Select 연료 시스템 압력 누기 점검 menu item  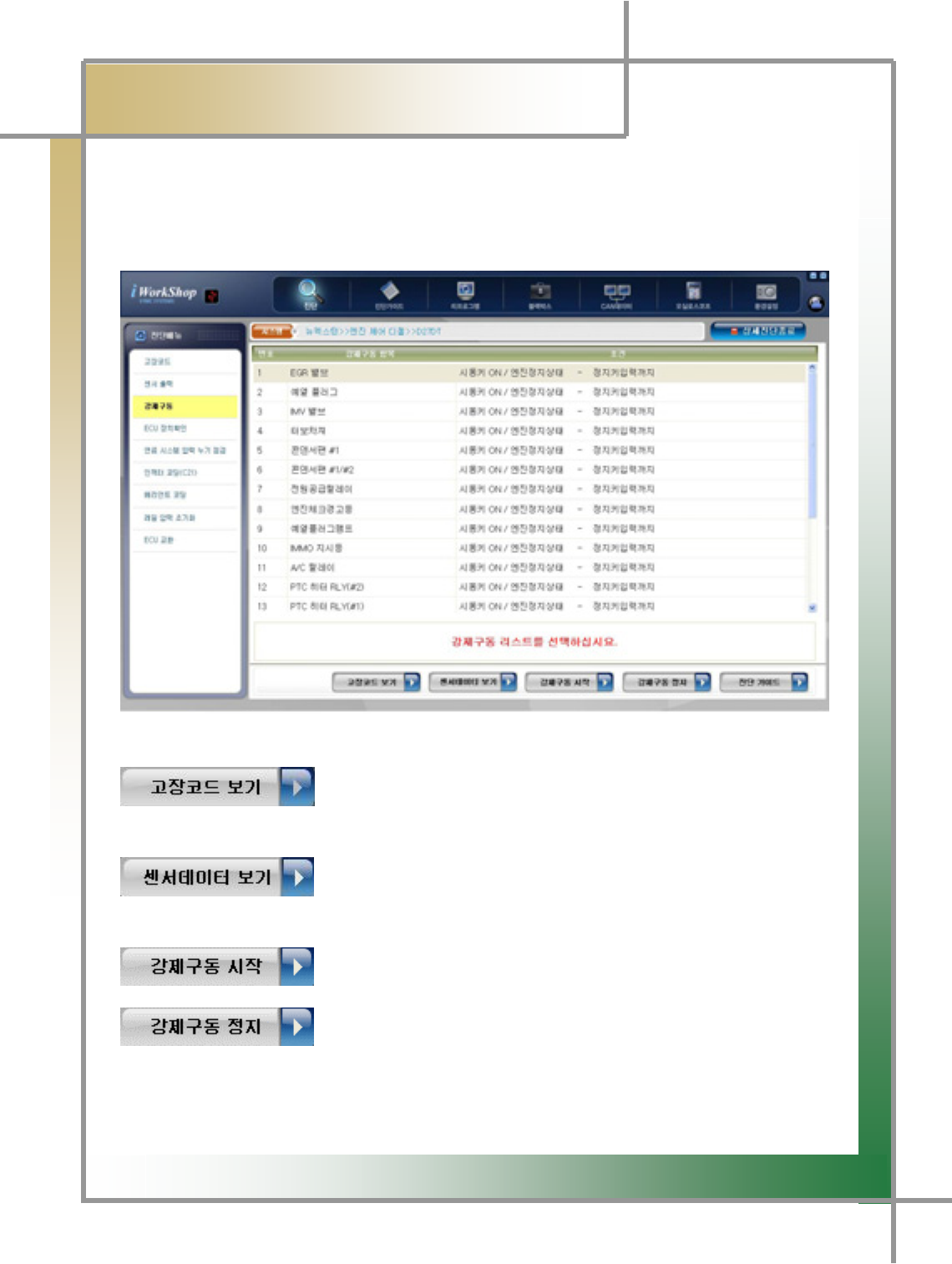185,450
